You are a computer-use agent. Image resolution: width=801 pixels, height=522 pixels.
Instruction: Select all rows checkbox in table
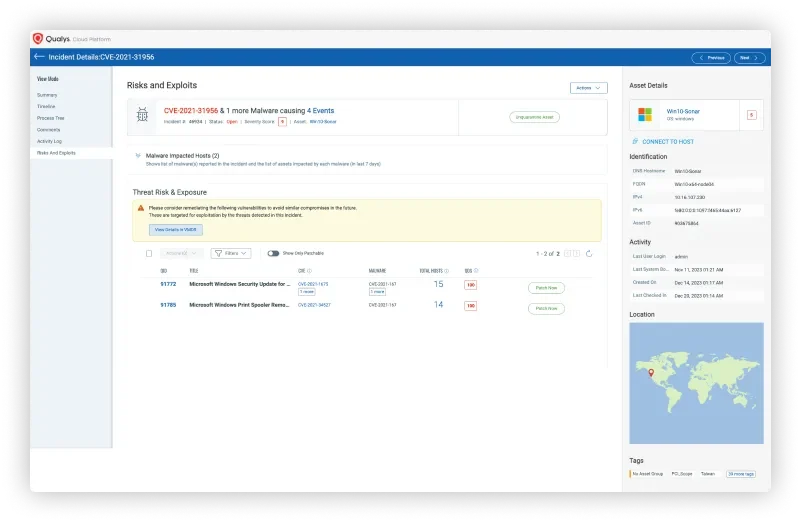(149, 253)
